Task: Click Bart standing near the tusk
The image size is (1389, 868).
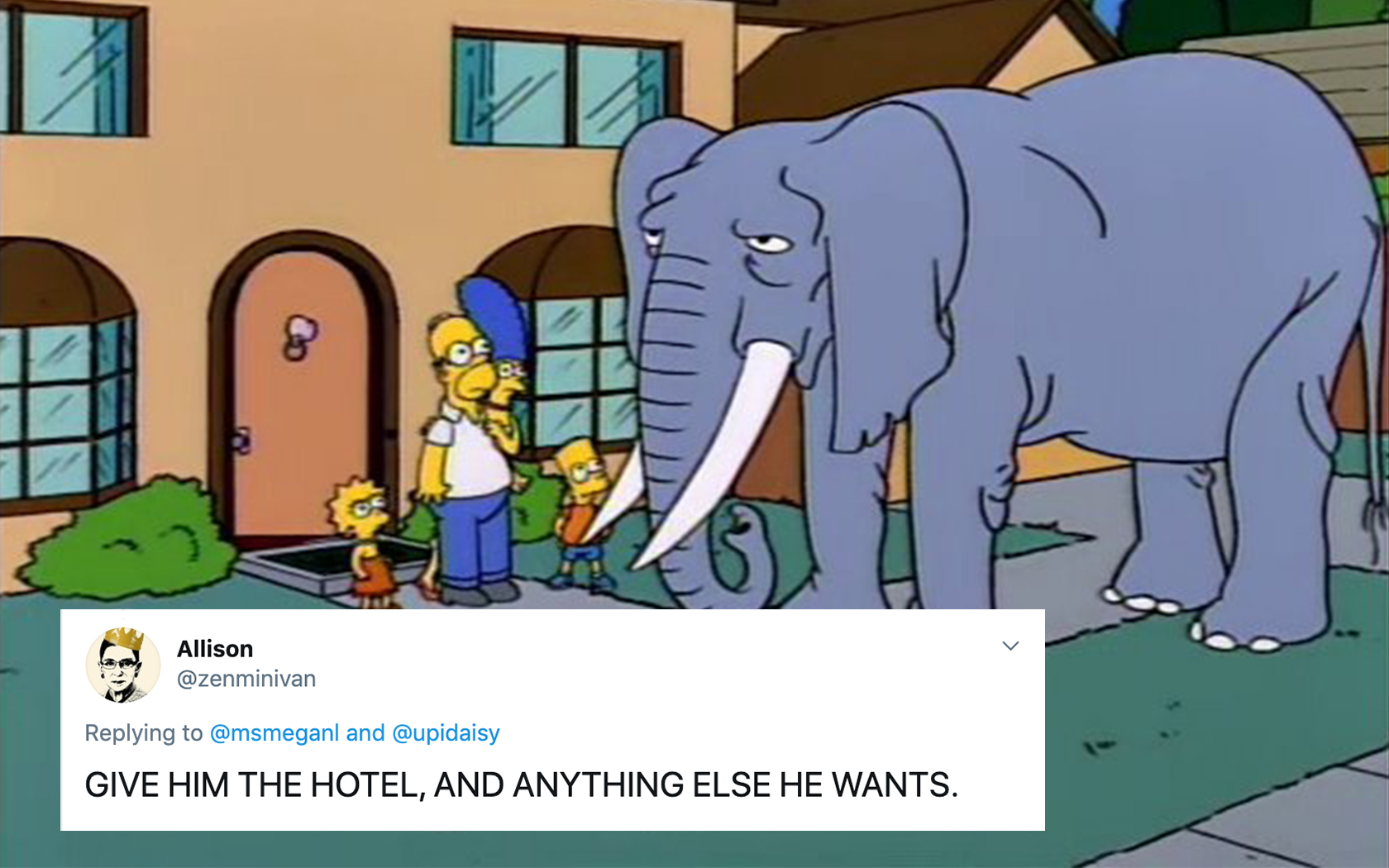Action: click(x=585, y=513)
